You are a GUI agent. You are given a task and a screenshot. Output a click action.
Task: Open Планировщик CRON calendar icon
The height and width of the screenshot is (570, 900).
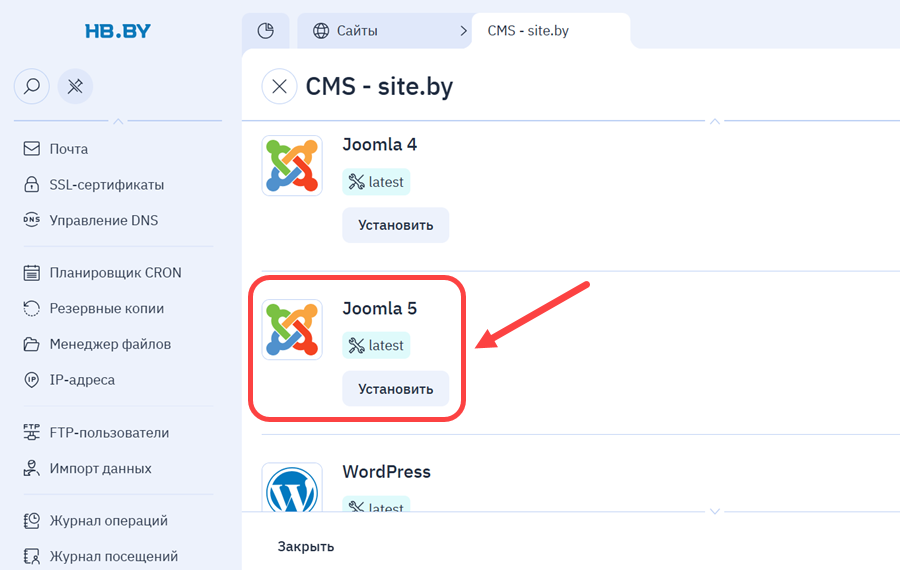[32, 273]
